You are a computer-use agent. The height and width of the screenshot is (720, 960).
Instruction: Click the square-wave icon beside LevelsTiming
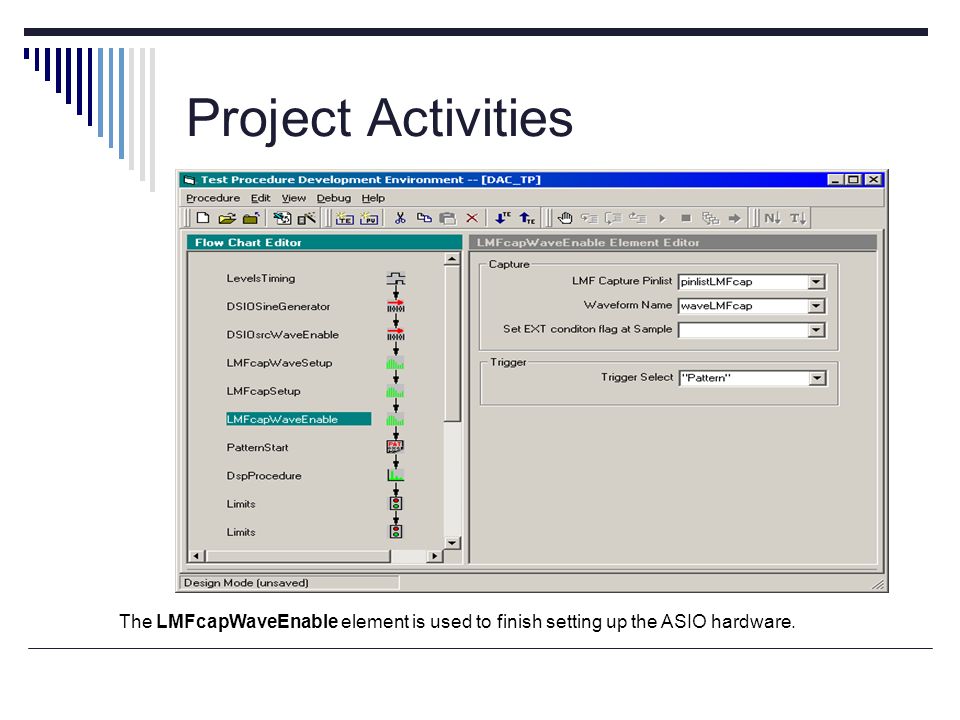pos(396,279)
